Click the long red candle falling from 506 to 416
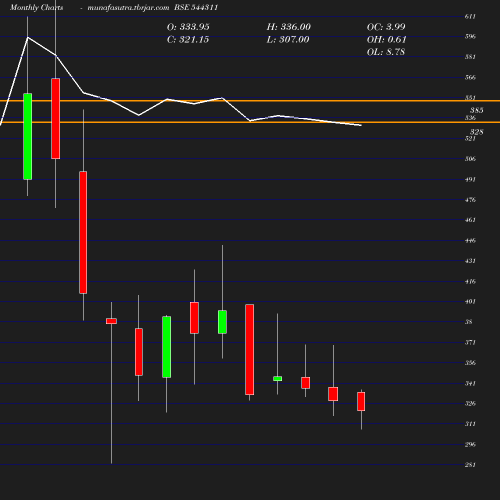 pos(83,232)
